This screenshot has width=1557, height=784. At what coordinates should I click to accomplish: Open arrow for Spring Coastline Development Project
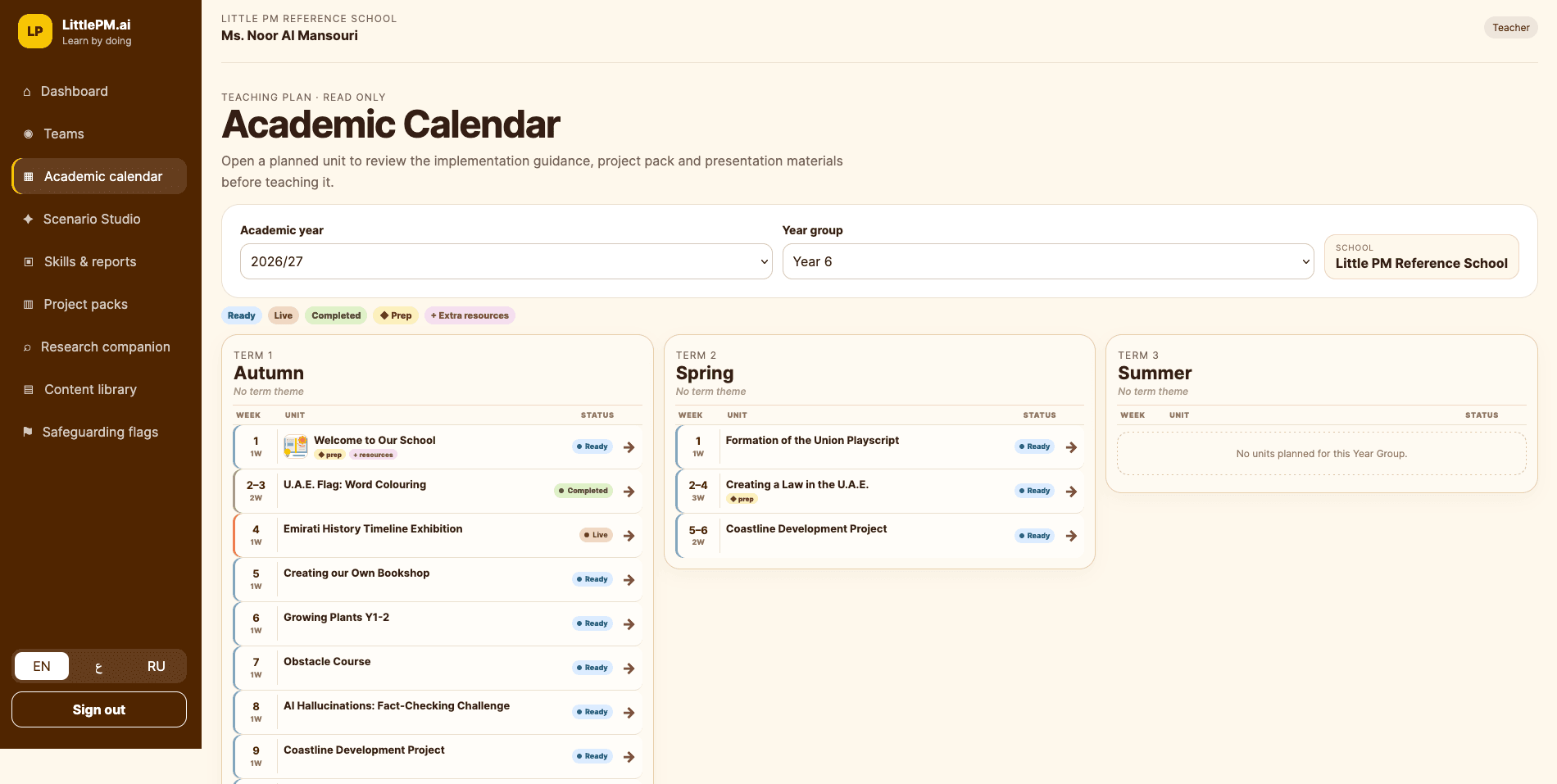(x=1072, y=536)
